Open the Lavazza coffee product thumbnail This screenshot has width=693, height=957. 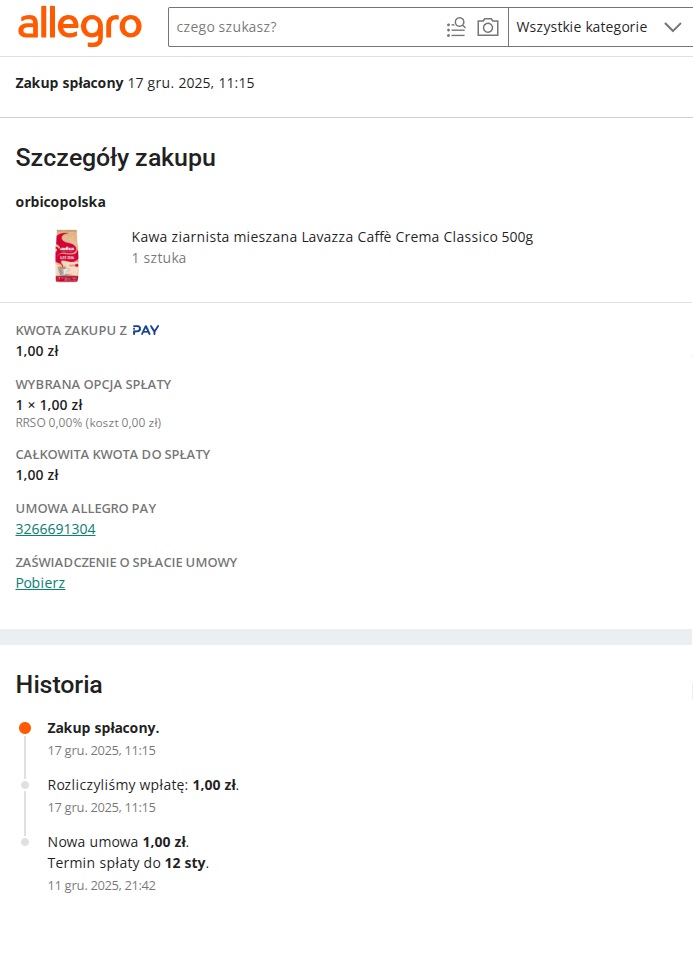(x=67, y=256)
